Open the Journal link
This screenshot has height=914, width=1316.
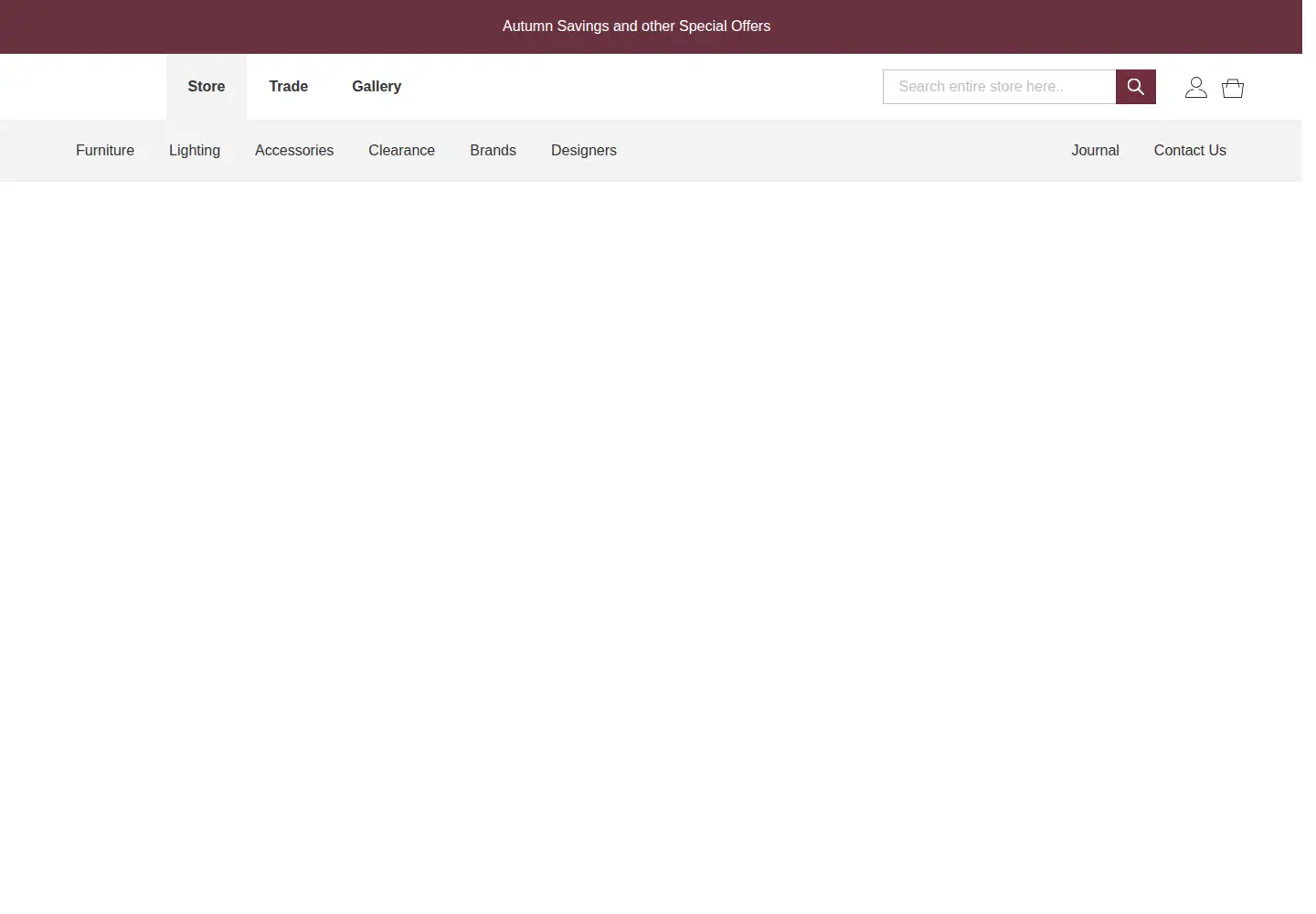1096,151
